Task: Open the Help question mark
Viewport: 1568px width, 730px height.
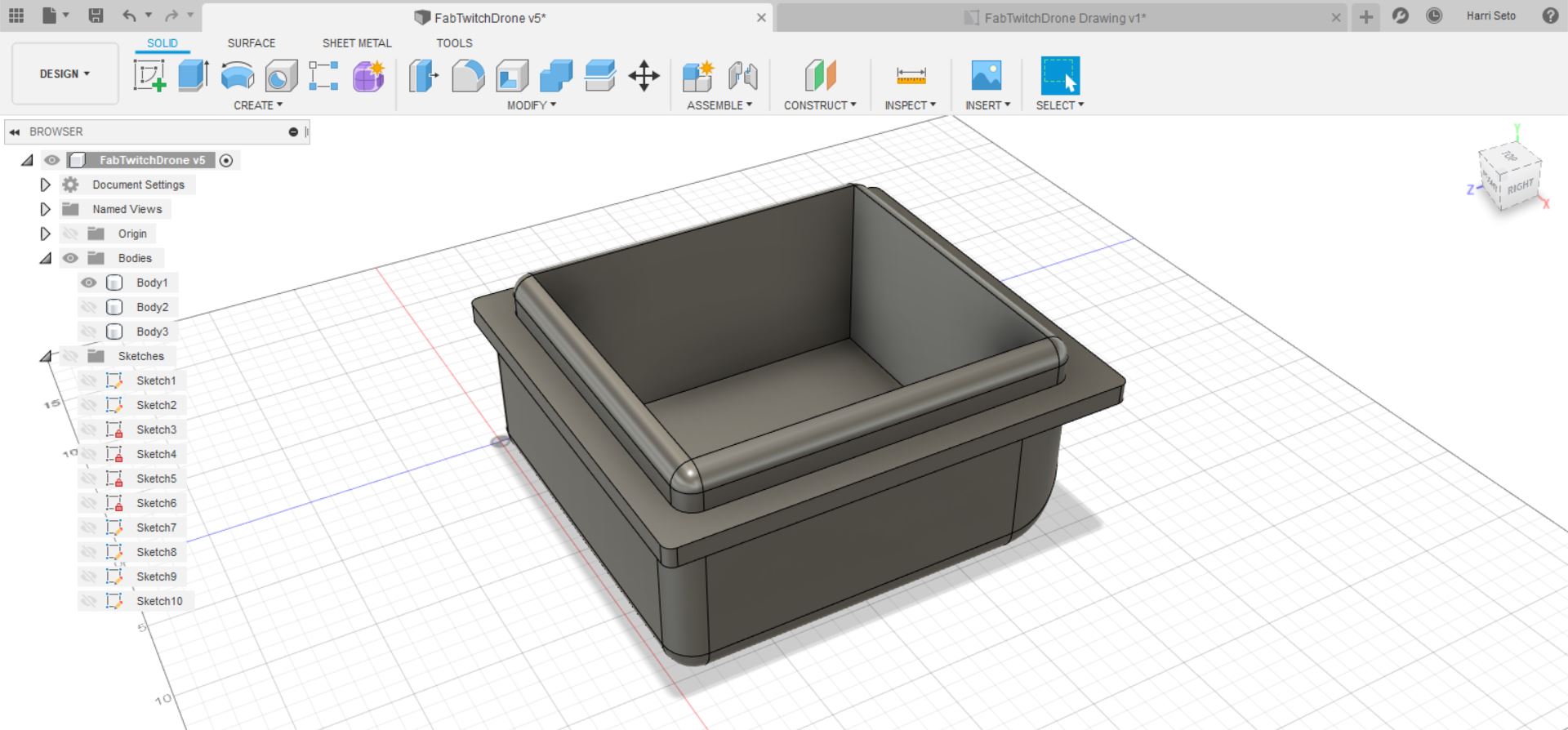Action: coord(1550,16)
